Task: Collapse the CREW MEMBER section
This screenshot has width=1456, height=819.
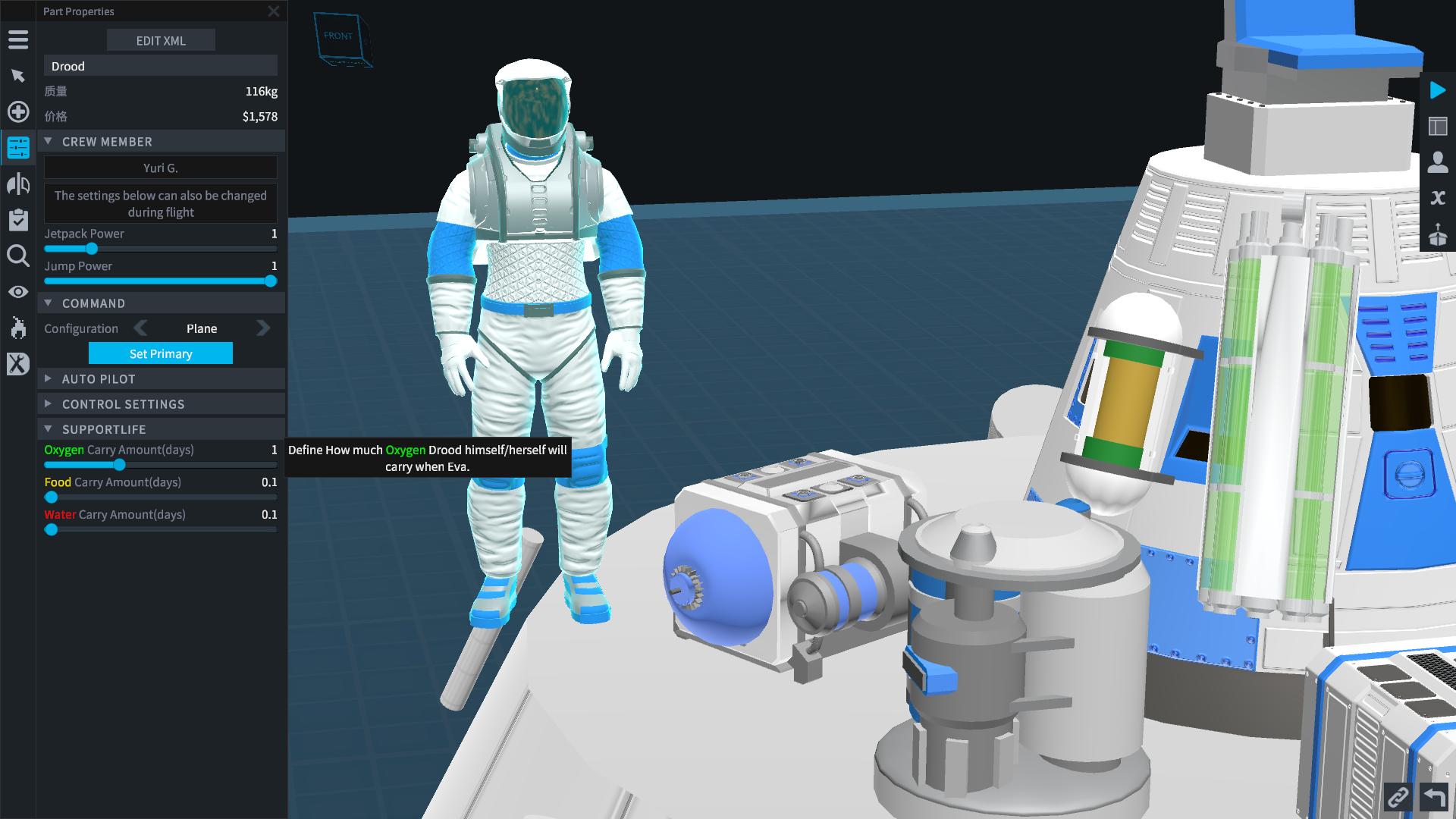Action: [162, 142]
